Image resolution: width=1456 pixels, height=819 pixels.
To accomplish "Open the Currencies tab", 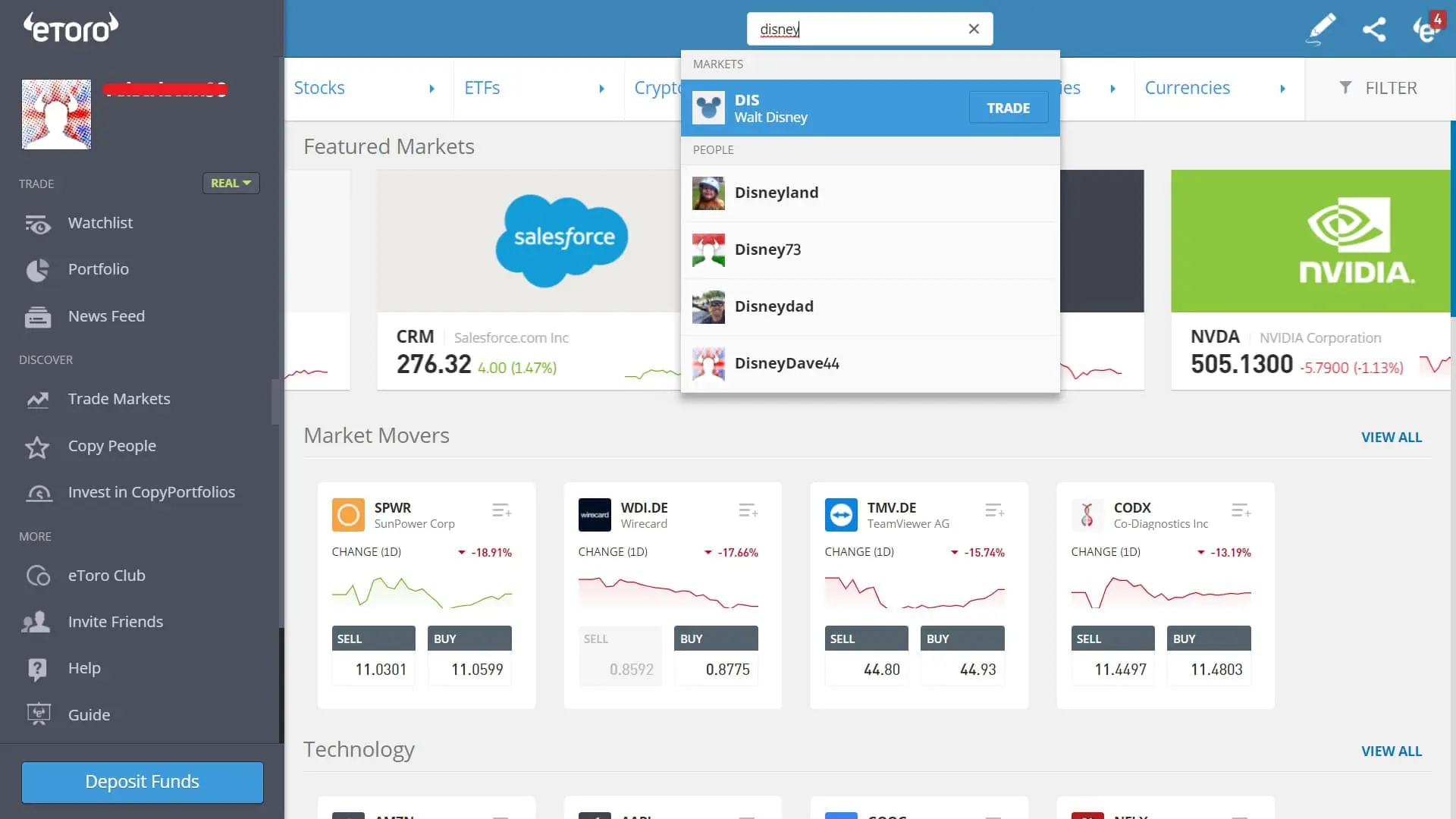I will 1188,88.
